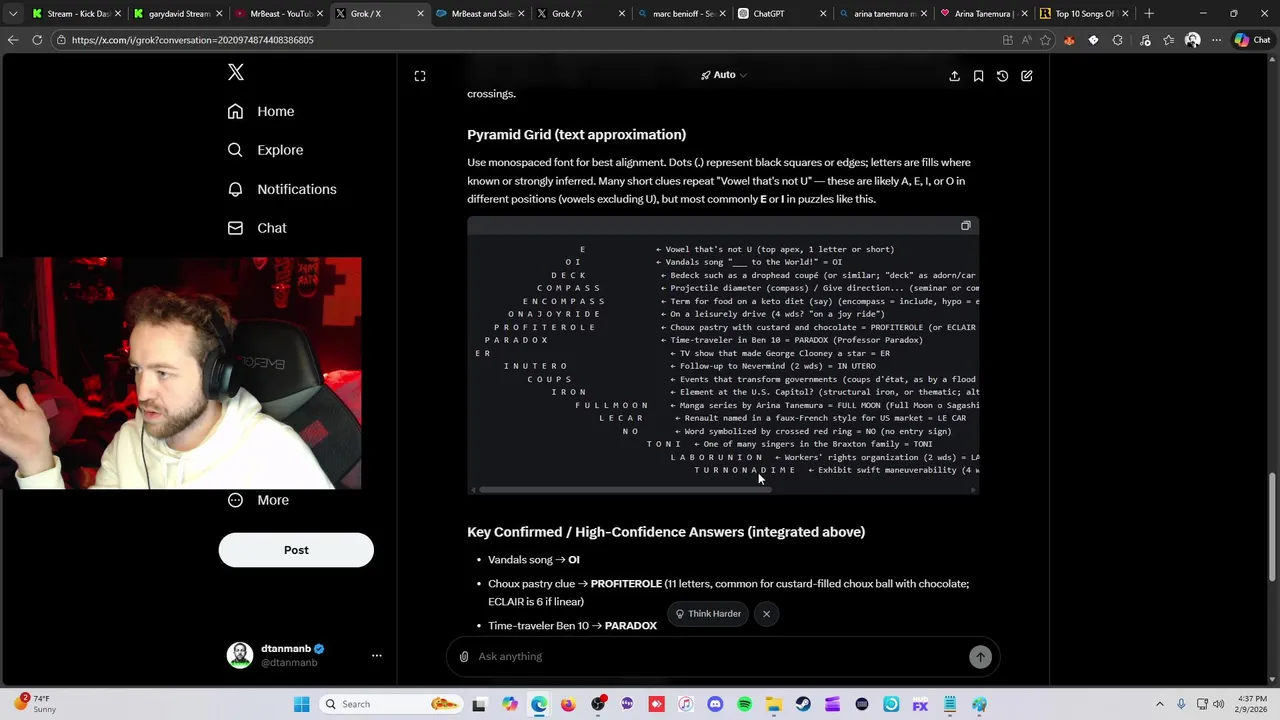Go back in browser history
1280x720 pixels.
pos(12,40)
